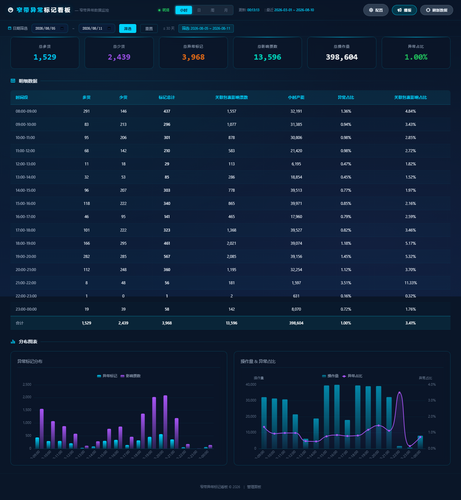Click the KPI card showing 1.00%
Screen dimensions: 461x500
(416, 53)
